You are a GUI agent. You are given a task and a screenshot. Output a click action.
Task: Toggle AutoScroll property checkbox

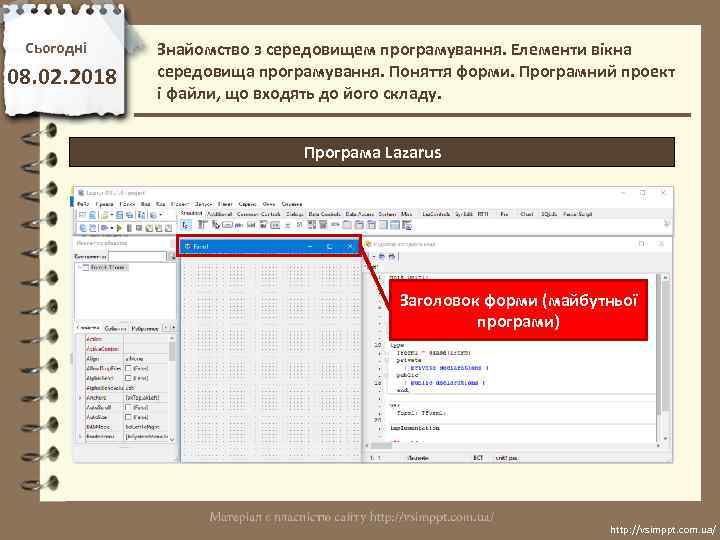(x=129, y=407)
